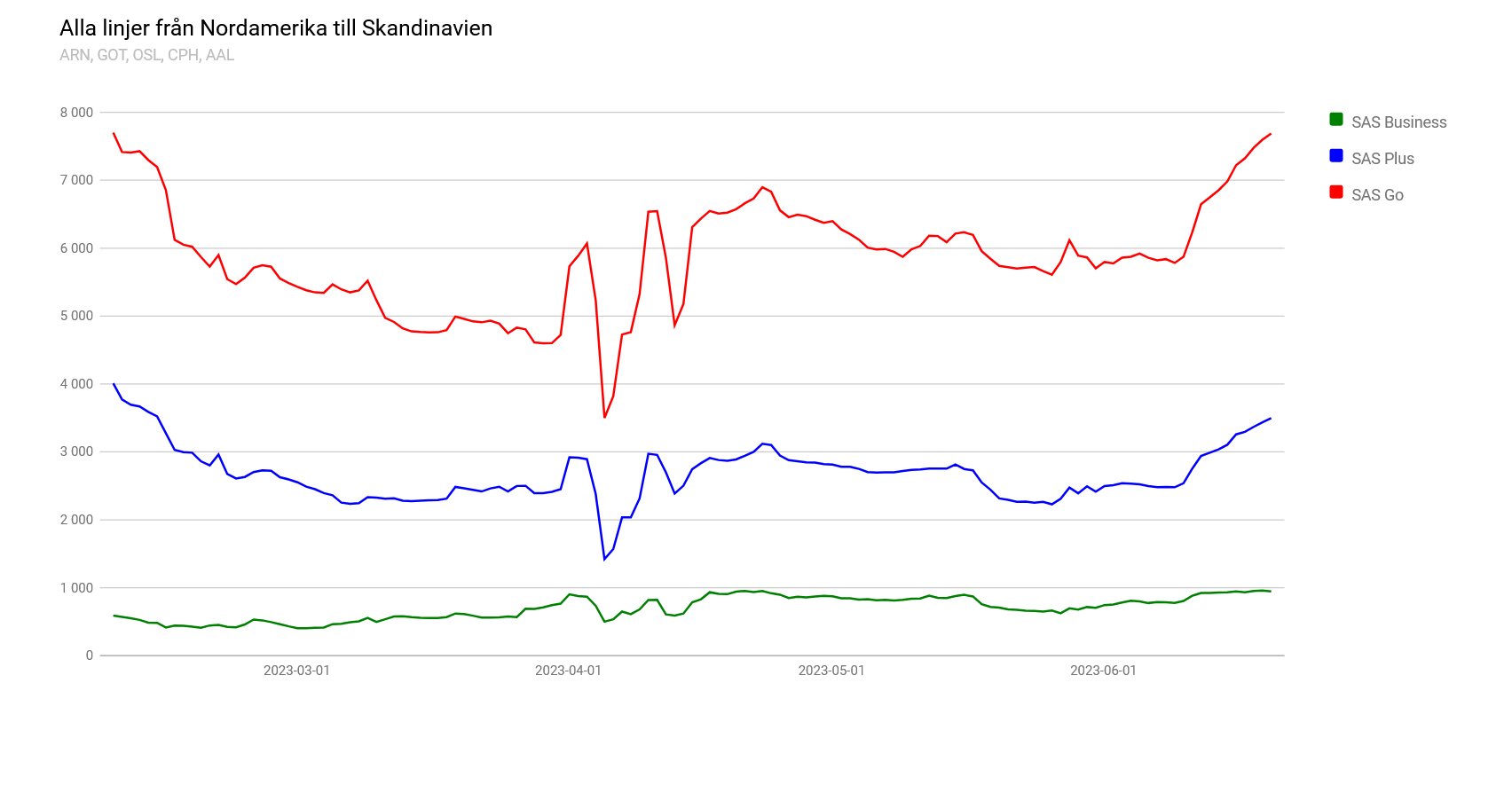Click the 5 000 y-axis label

76,316
